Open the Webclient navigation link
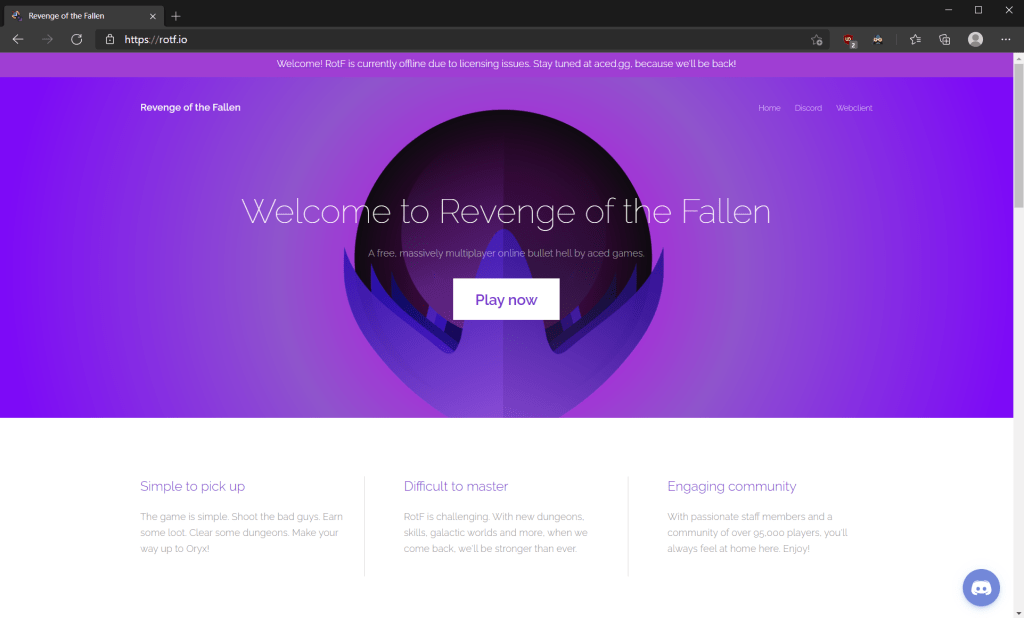 [854, 108]
